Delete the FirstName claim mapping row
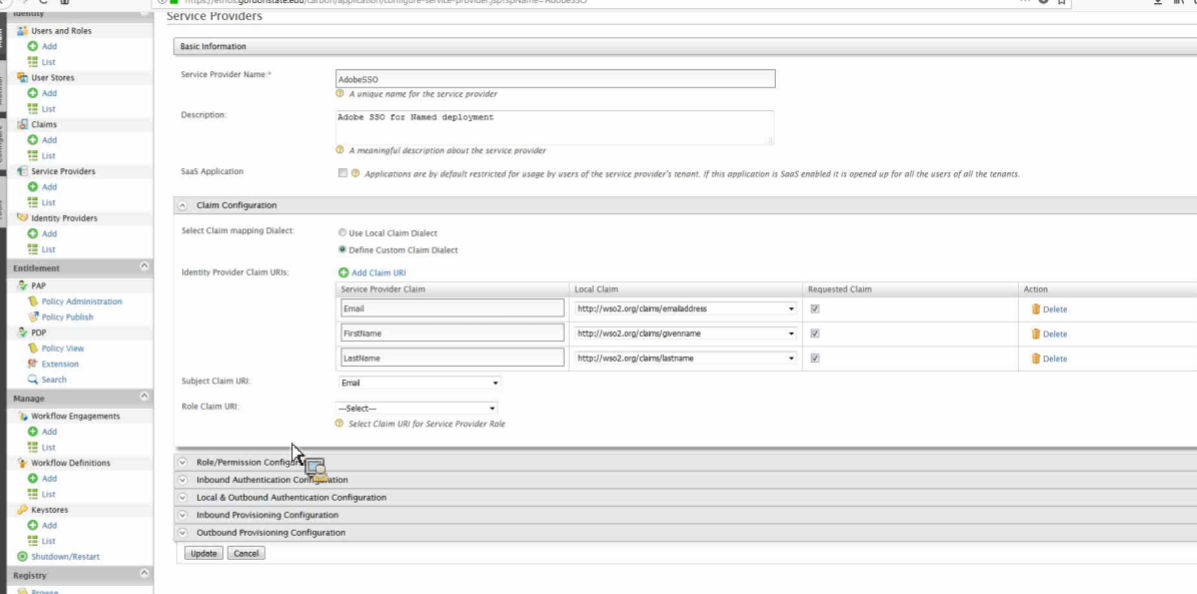The image size is (1197, 594). point(1050,334)
